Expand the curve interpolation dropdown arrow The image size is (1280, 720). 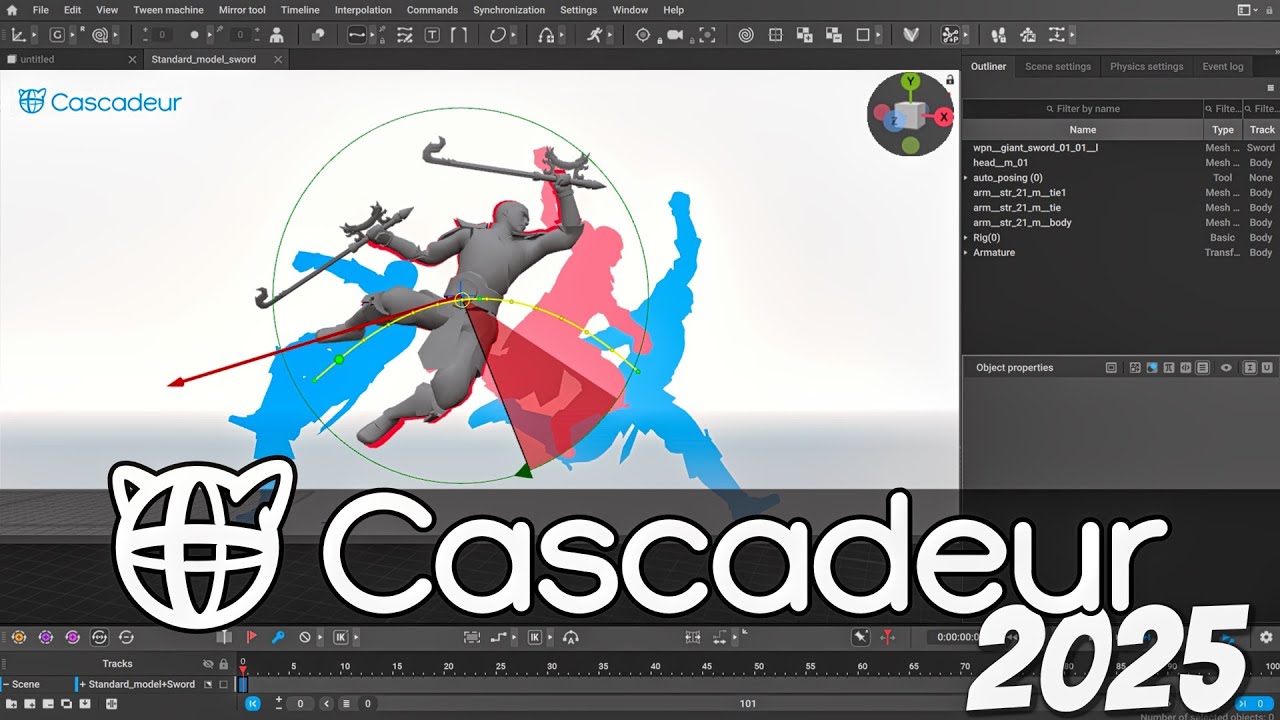click(373, 35)
